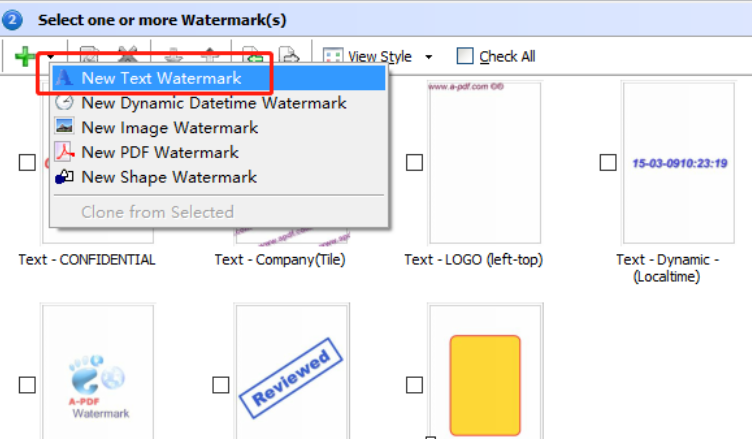Click the Import watermark toolbar icon
This screenshot has height=445, width=752.
click(x=251, y=57)
